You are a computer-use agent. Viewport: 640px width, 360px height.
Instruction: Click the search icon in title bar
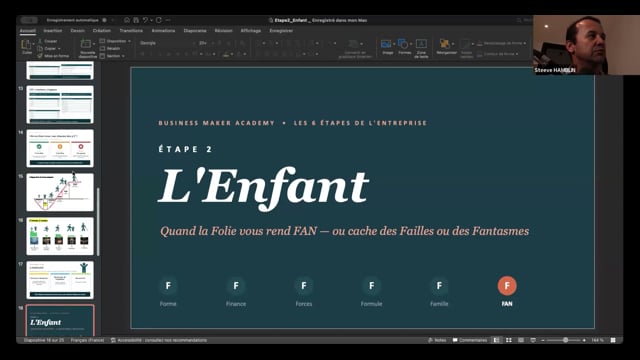pyautogui.click(x=519, y=20)
